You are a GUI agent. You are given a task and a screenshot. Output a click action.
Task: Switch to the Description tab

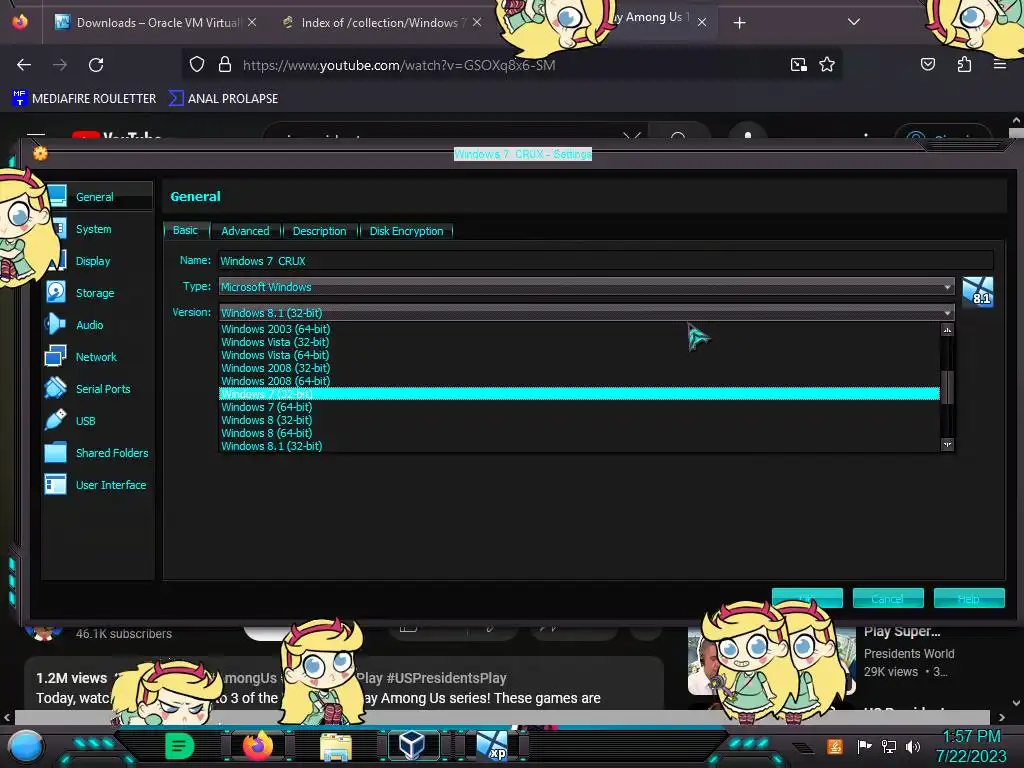pos(319,231)
